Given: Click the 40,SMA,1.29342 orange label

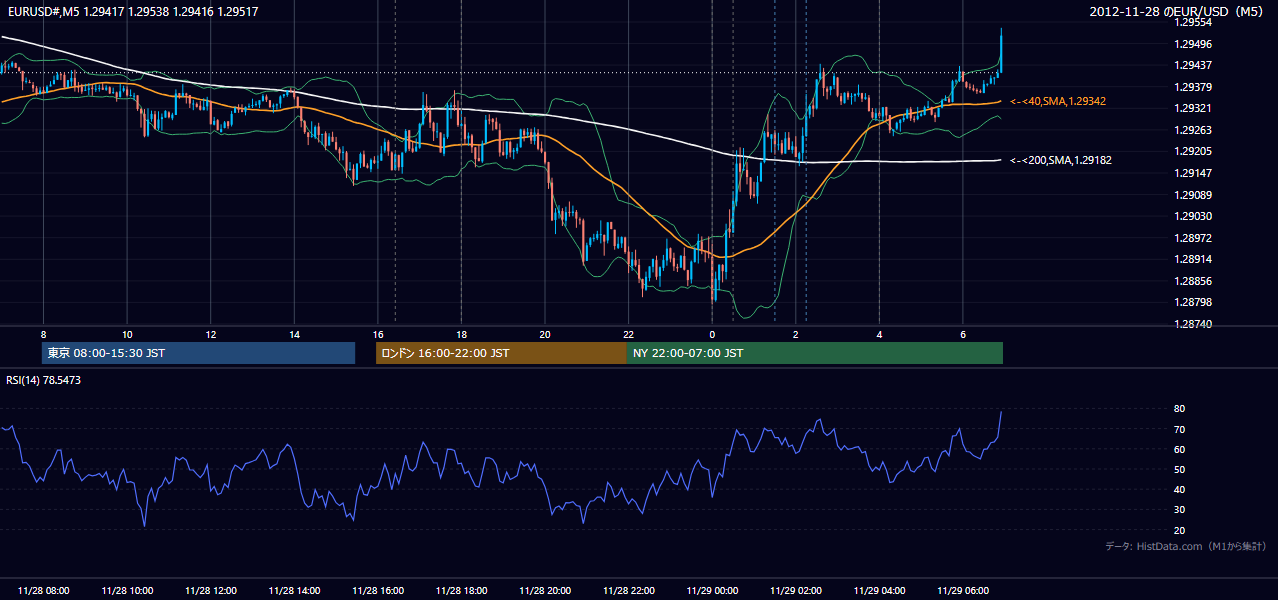Looking at the screenshot, I should click(x=1058, y=102).
